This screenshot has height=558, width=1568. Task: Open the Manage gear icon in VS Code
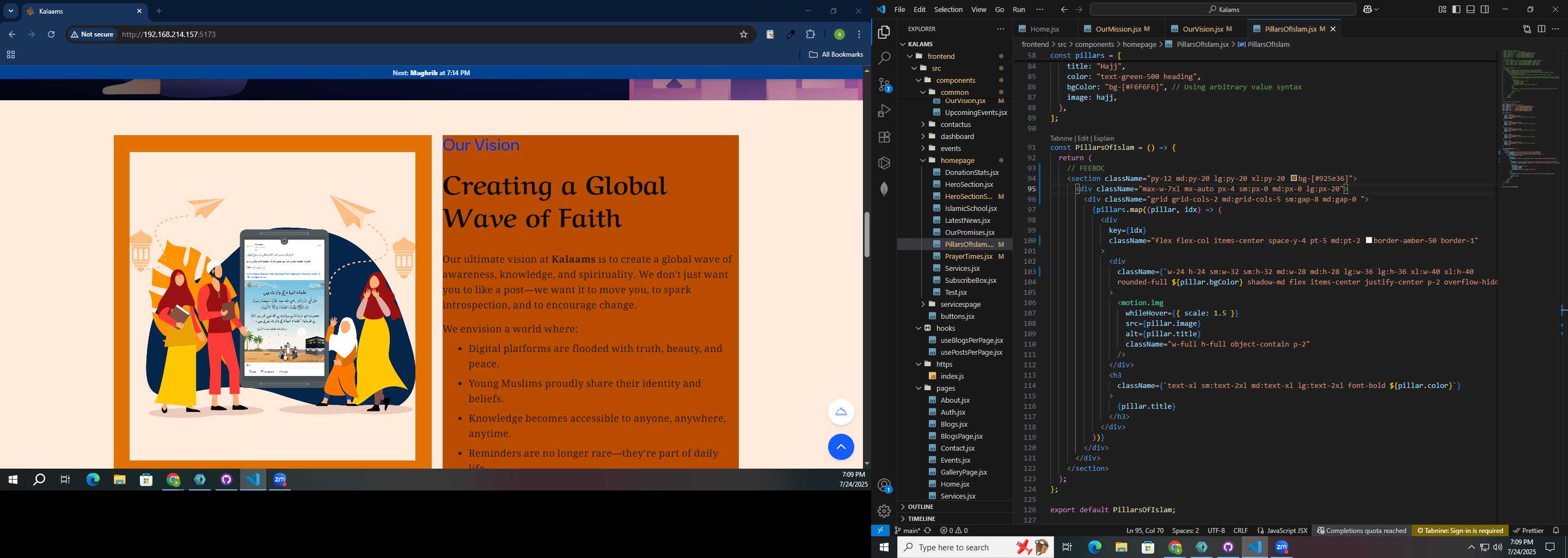(x=884, y=511)
